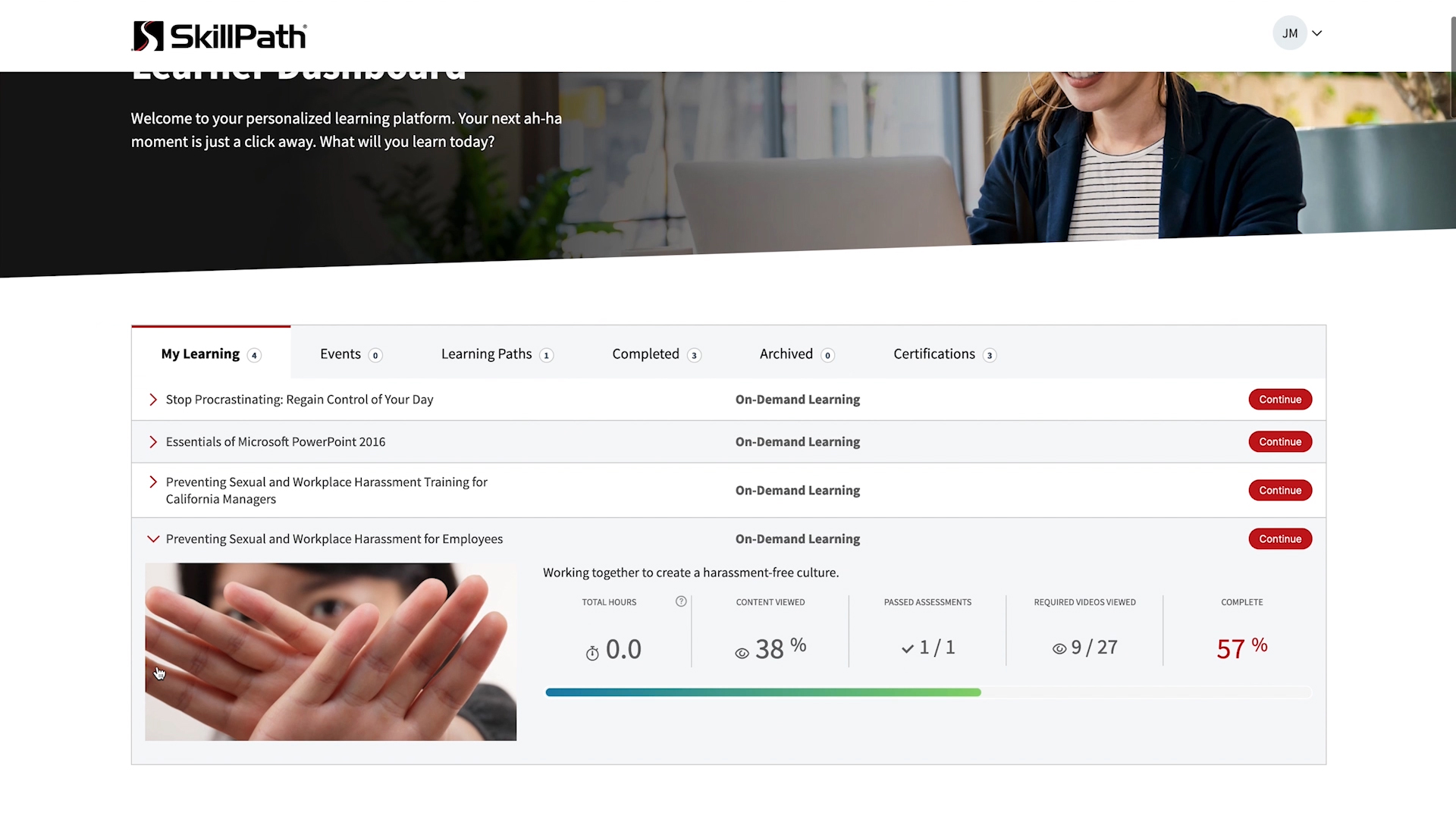The image size is (1456, 819).
Task: Click the eye icon under Required Videos Viewed
Action: coord(1059,649)
